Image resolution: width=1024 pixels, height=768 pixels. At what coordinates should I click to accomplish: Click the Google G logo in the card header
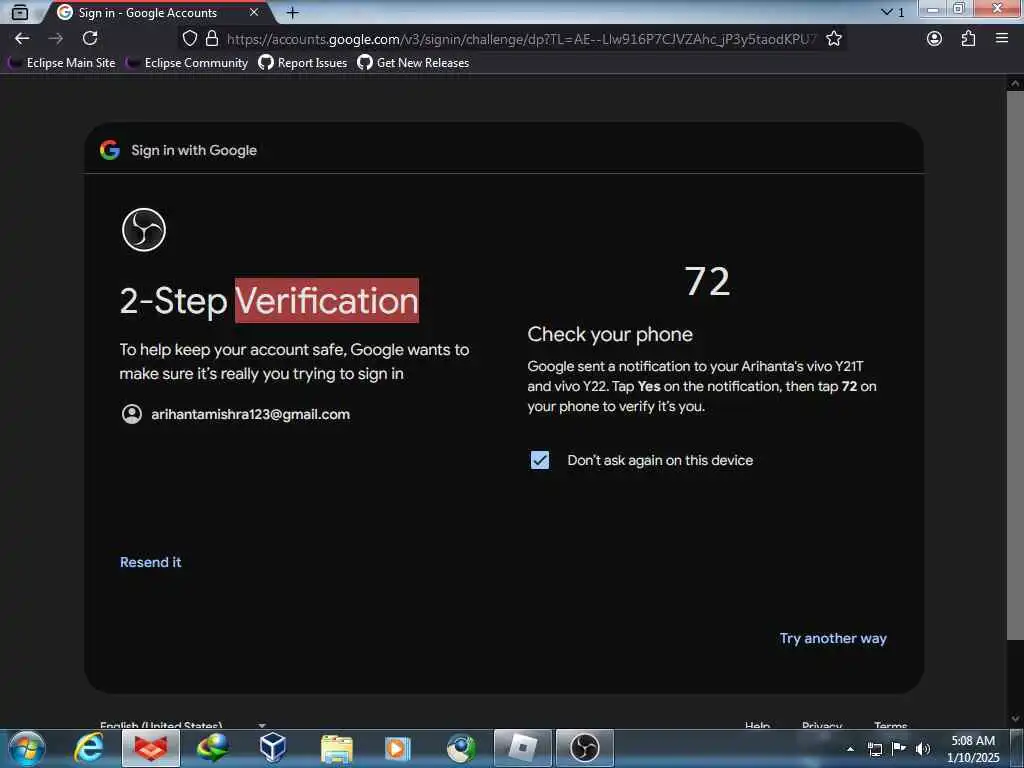(x=110, y=150)
